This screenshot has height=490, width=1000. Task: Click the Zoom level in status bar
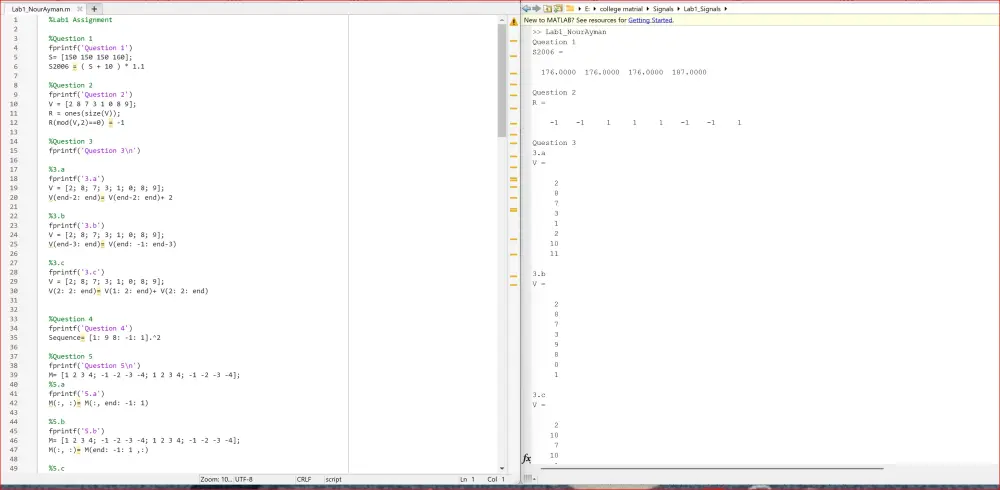[x=216, y=479]
